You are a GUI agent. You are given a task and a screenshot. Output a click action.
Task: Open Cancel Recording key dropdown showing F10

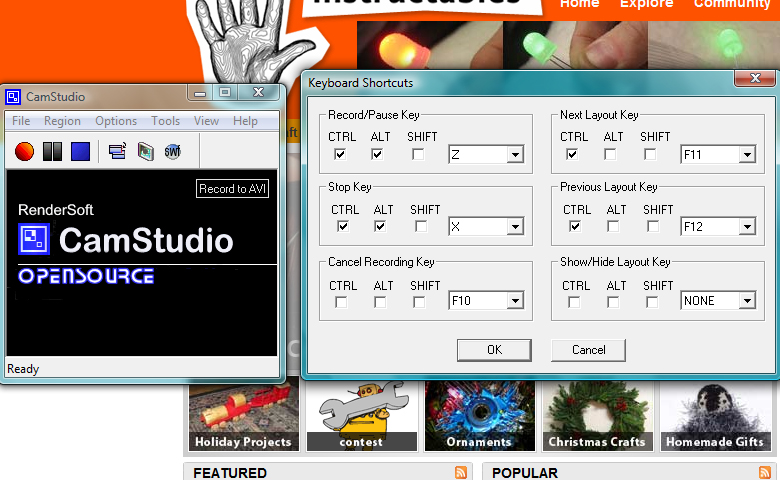point(486,300)
